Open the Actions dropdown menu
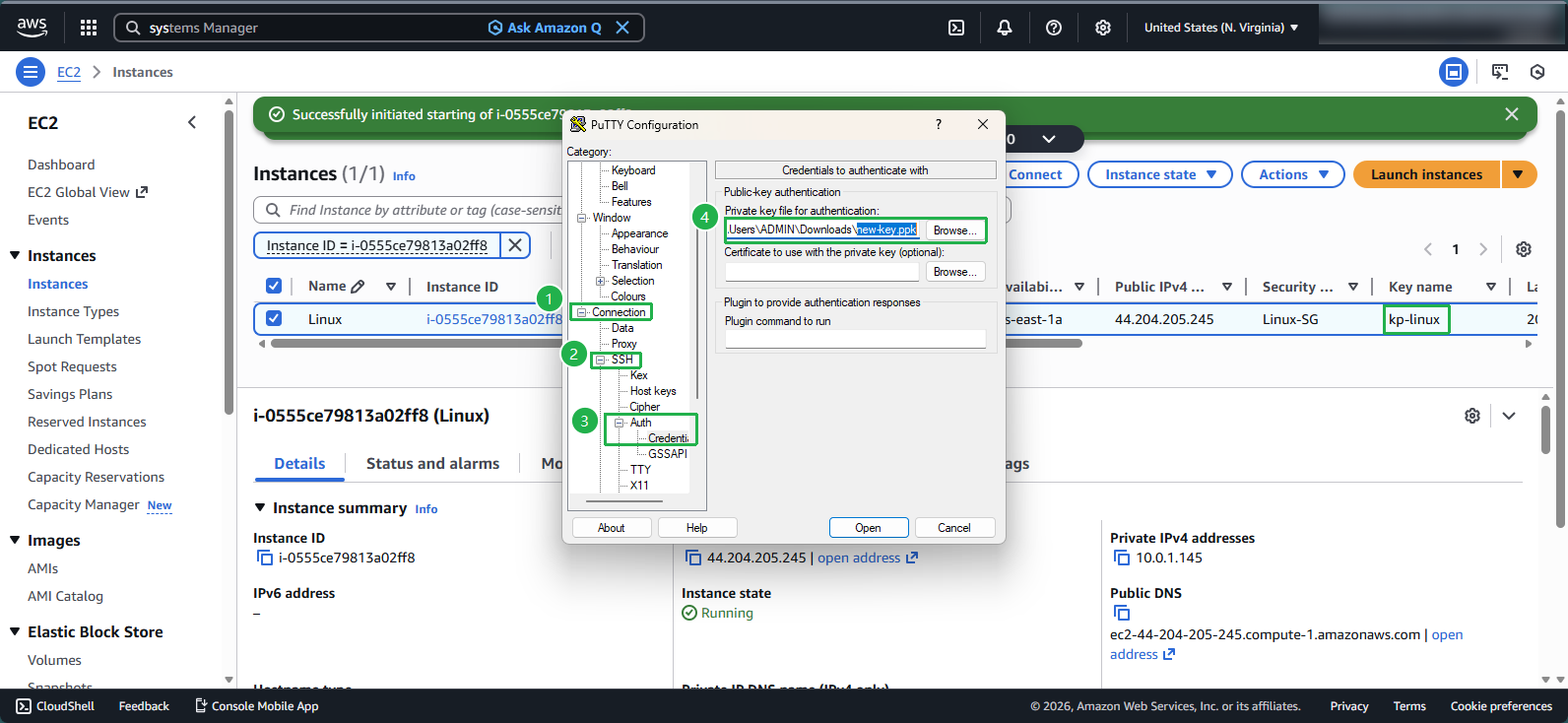 1293,174
